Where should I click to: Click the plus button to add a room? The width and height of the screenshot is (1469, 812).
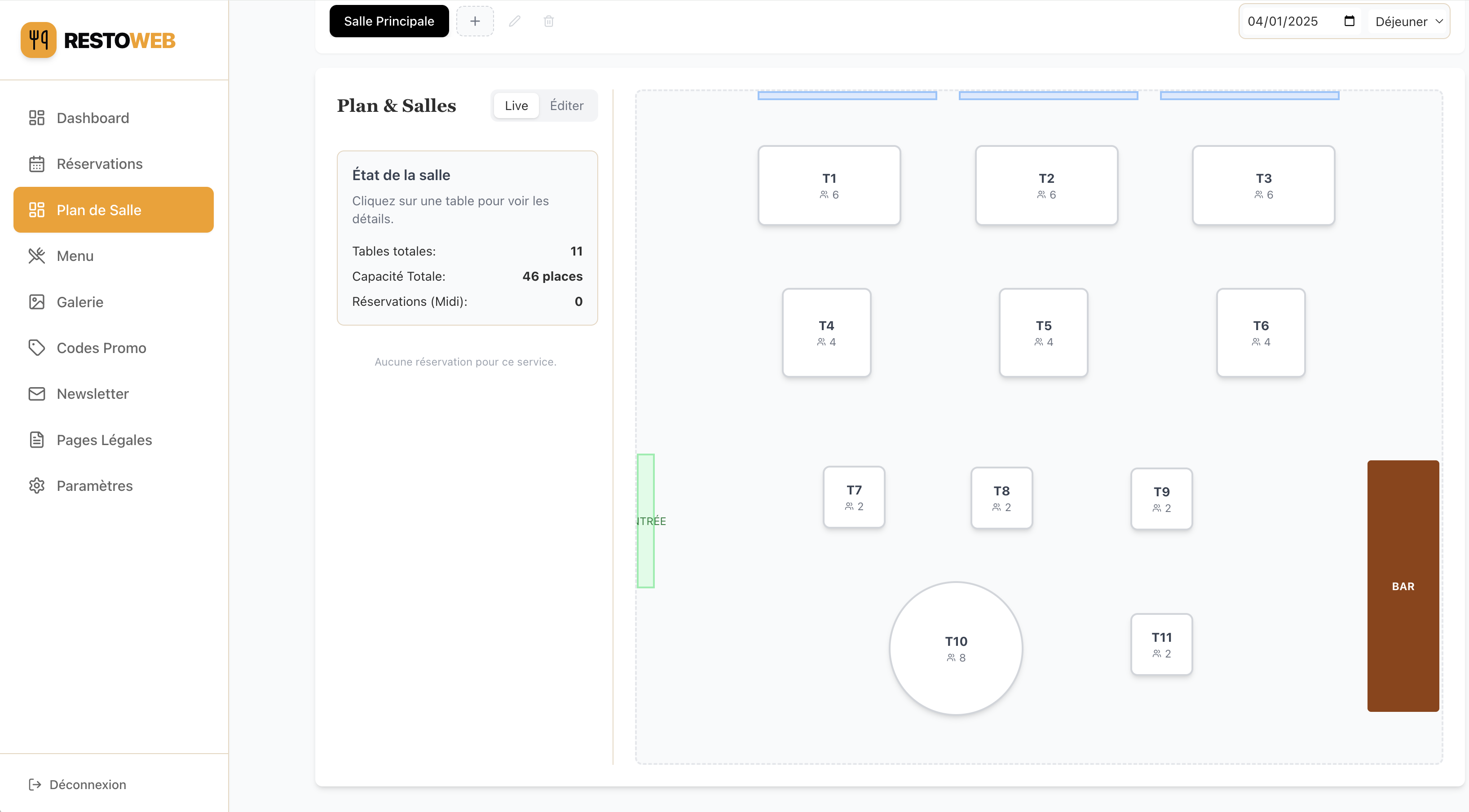[x=475, y=21]
